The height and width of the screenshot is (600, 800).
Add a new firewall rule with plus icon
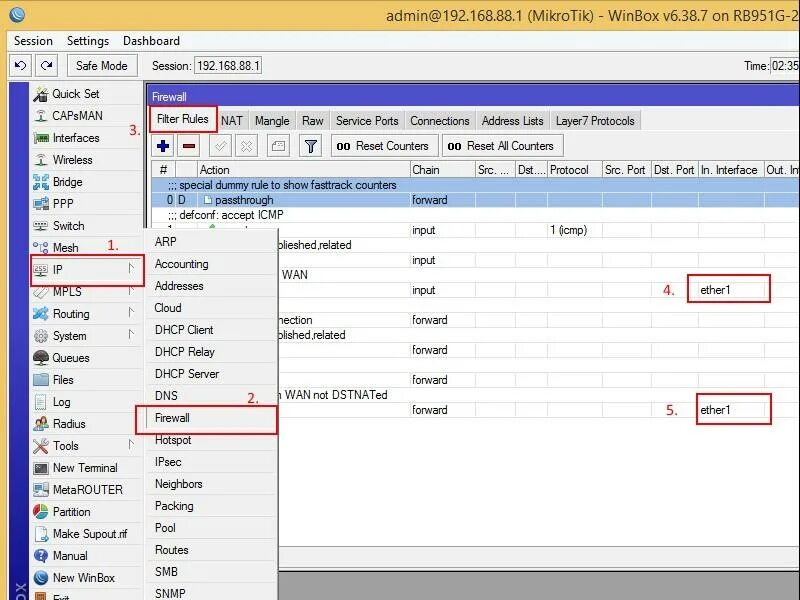[163, 146]
